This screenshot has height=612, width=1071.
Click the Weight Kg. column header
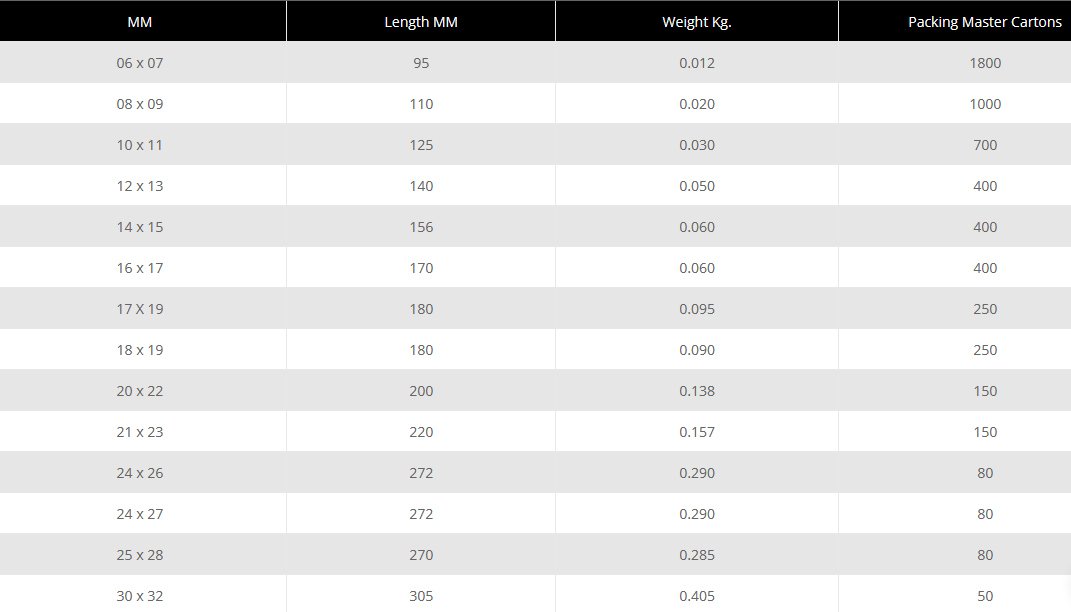tap(697, 22)
